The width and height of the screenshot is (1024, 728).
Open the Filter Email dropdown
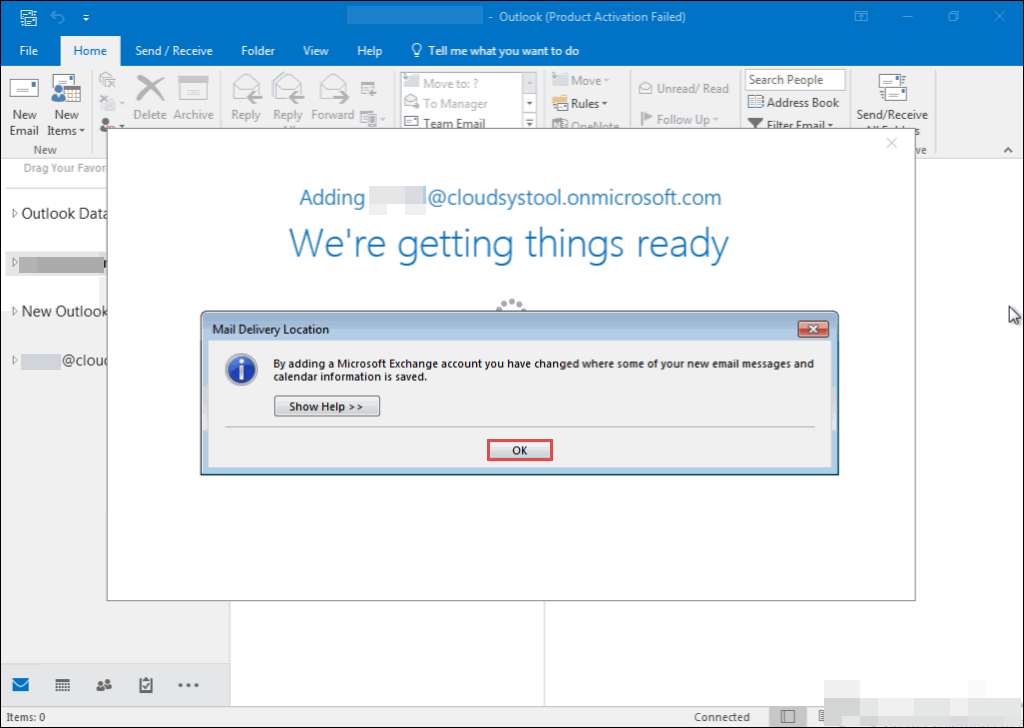point(792,123)
